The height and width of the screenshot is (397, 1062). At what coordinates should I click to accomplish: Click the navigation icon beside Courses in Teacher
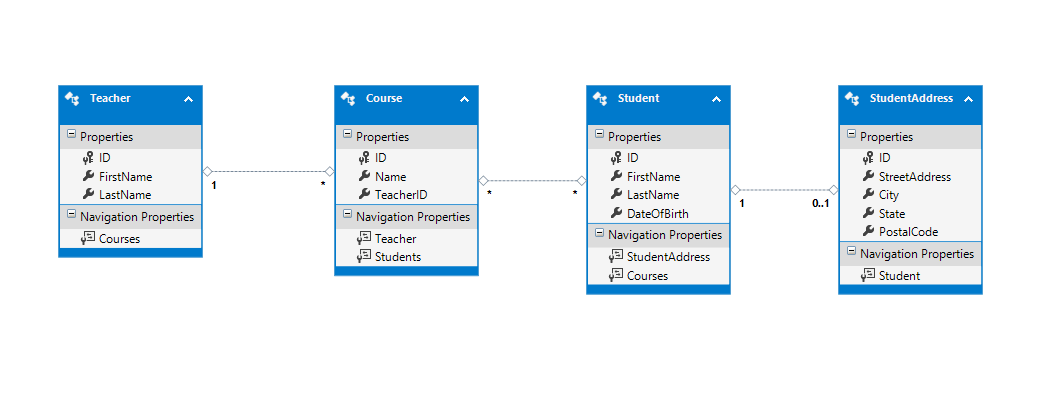(87, 238)
